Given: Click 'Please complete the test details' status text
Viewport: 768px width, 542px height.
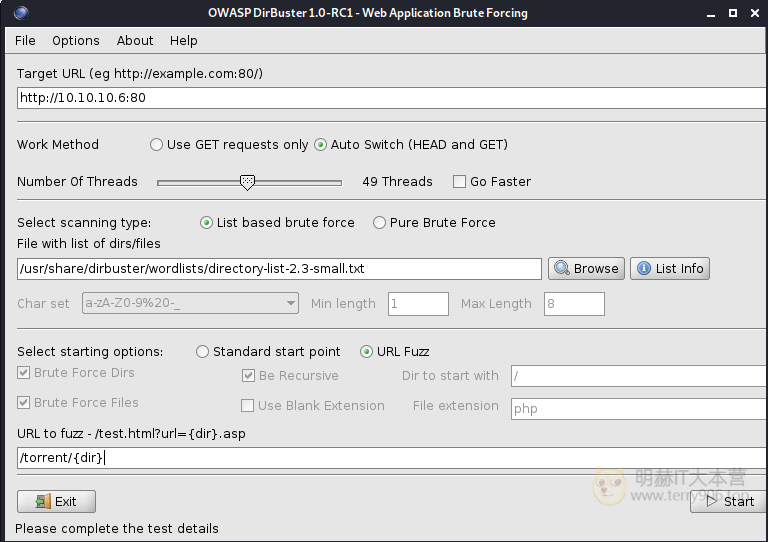Looking at the screenshot, I should coord(117,529).
